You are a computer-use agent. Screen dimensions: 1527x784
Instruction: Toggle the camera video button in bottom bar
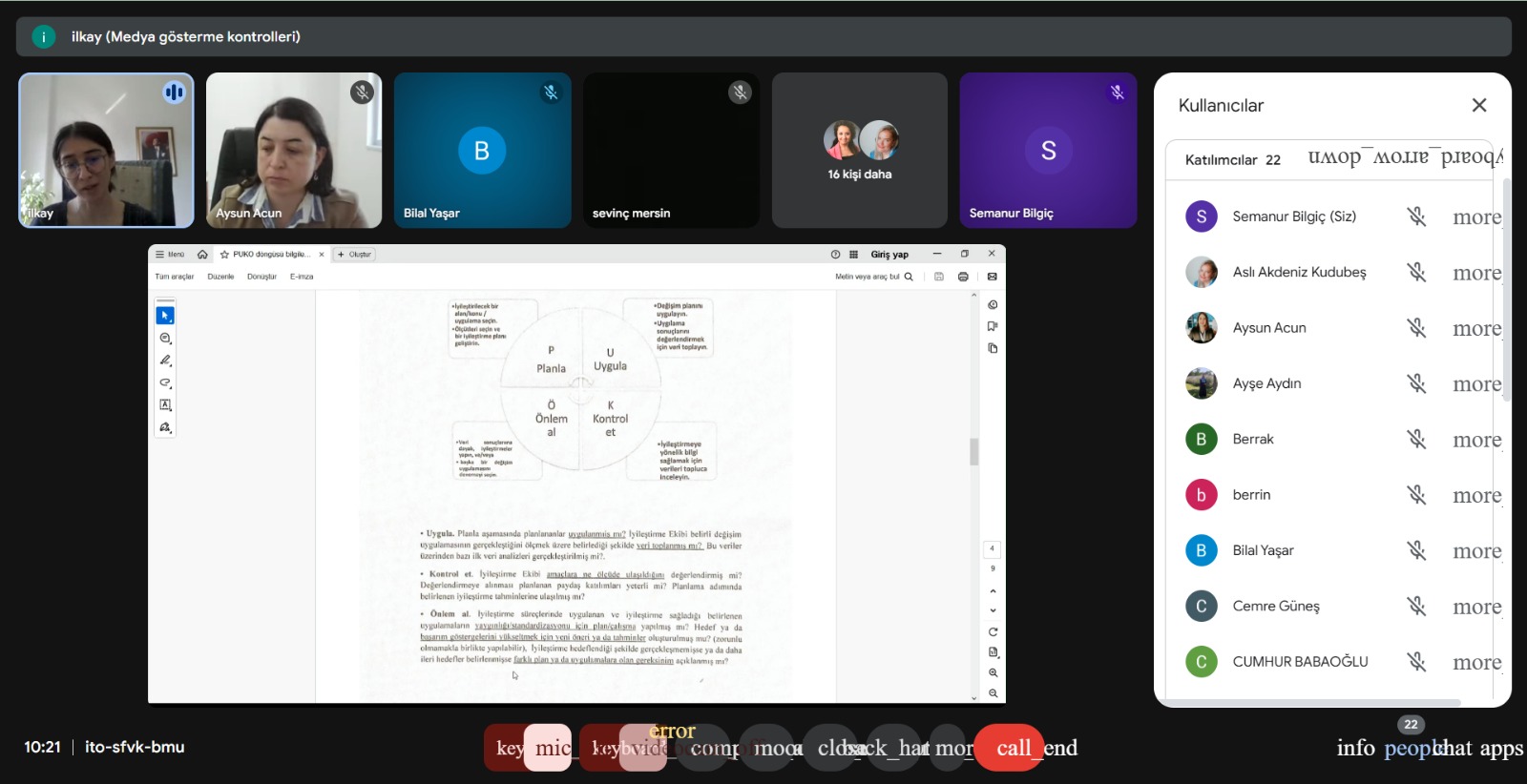click(x=642, y=748)
